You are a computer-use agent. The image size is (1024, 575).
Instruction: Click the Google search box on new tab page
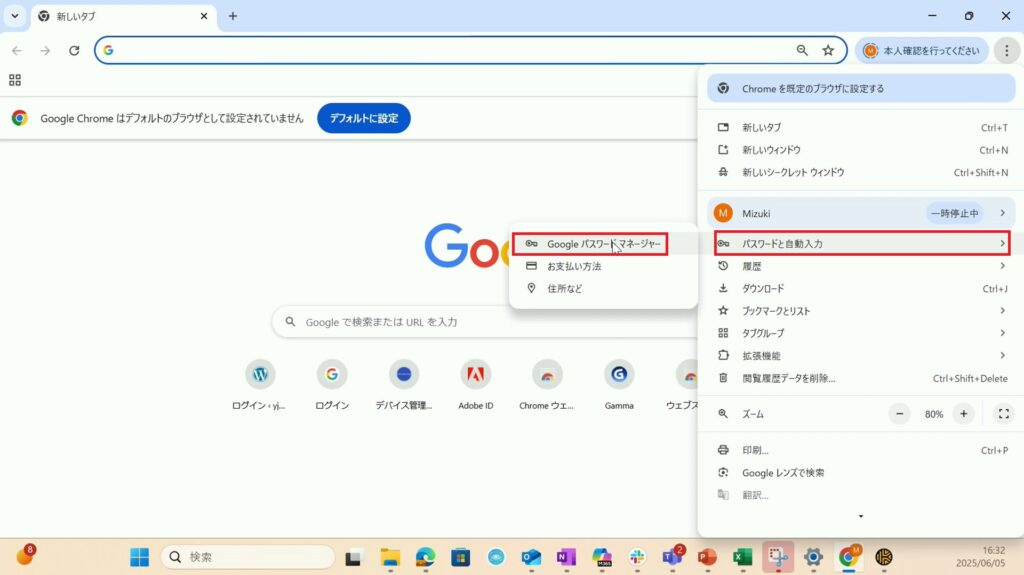(x=485, y=321)
